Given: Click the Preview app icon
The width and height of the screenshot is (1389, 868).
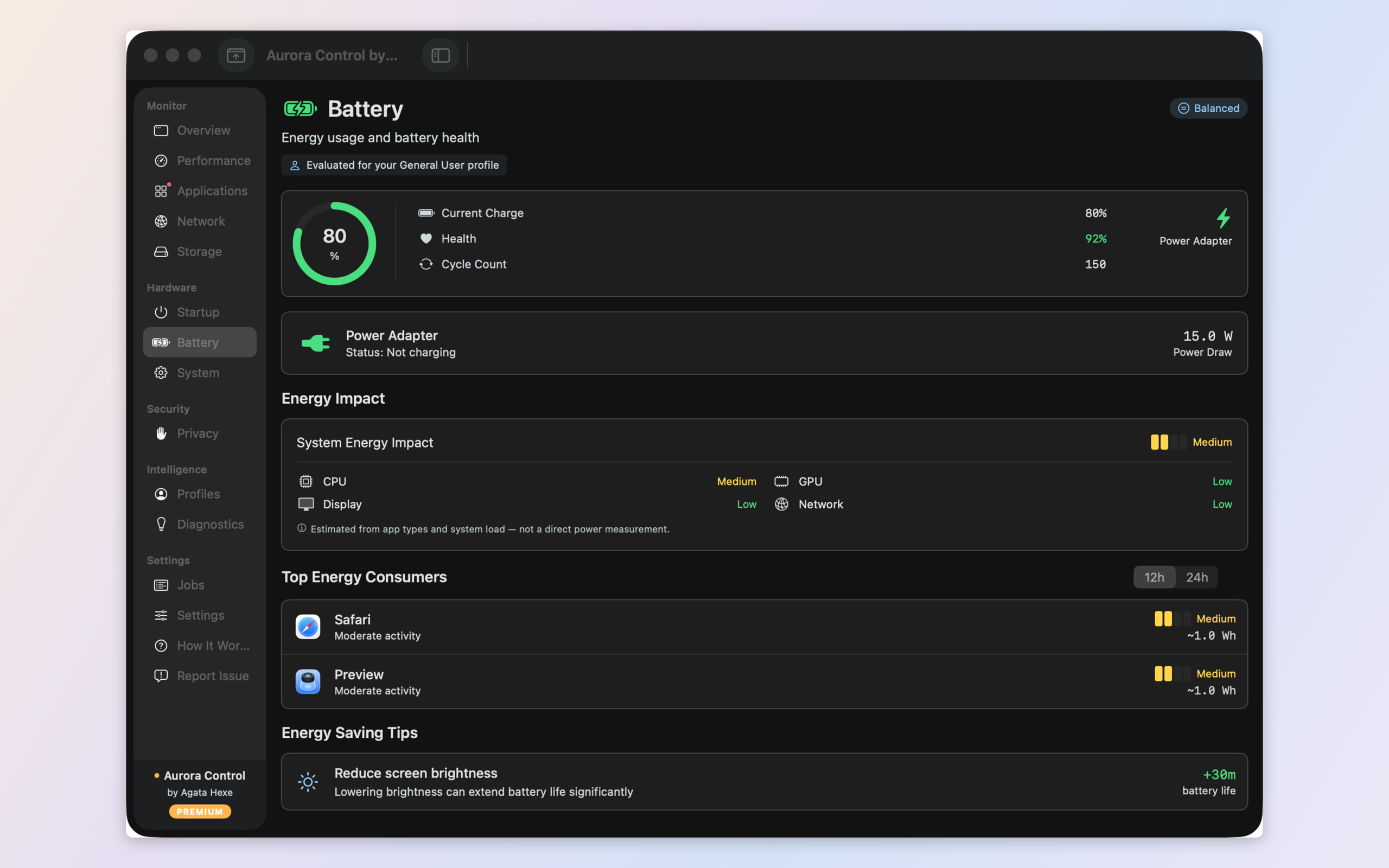Looking at the screenshot, I should (308, 682).
